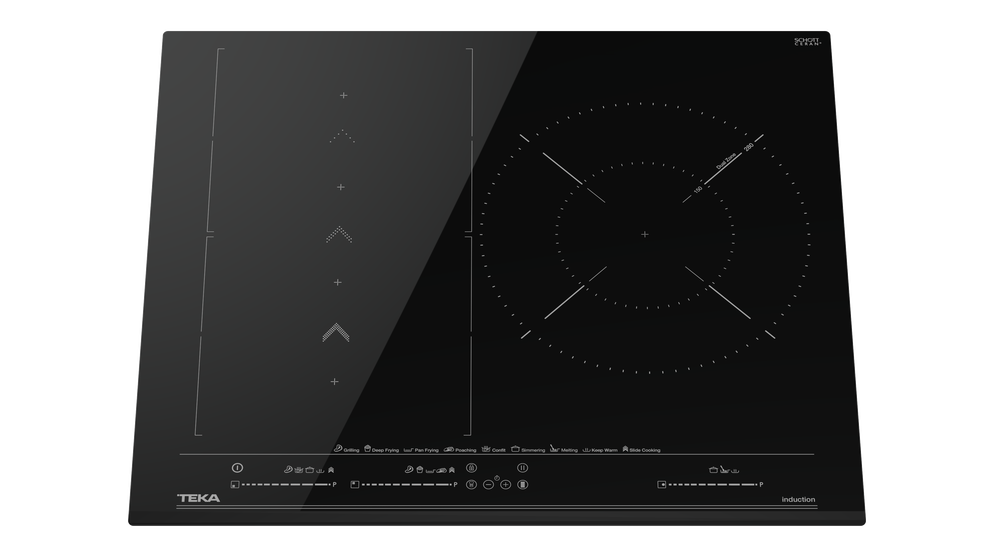985x554 pixels.
Task: Tap the left power slider bar
Action: coord(285,484)
